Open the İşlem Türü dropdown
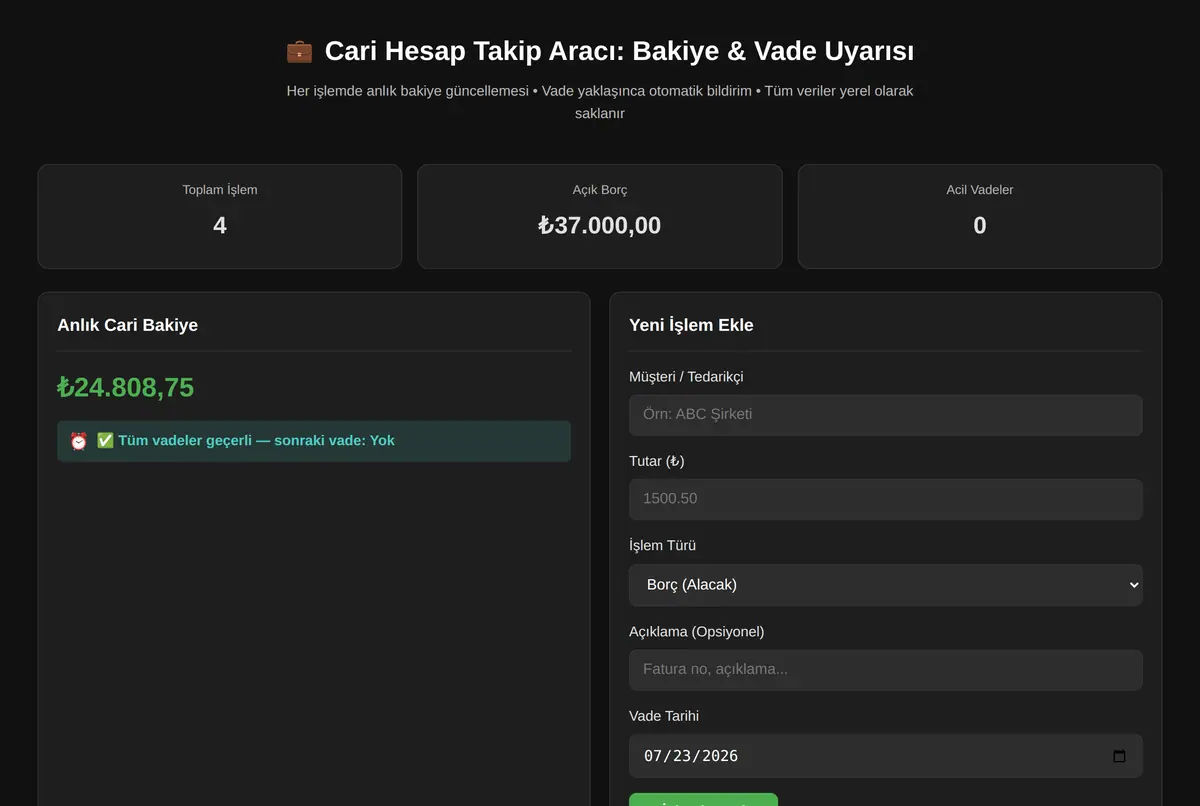Image resolution: width=1200 pixels, height=806 pixels. (885, 585)
